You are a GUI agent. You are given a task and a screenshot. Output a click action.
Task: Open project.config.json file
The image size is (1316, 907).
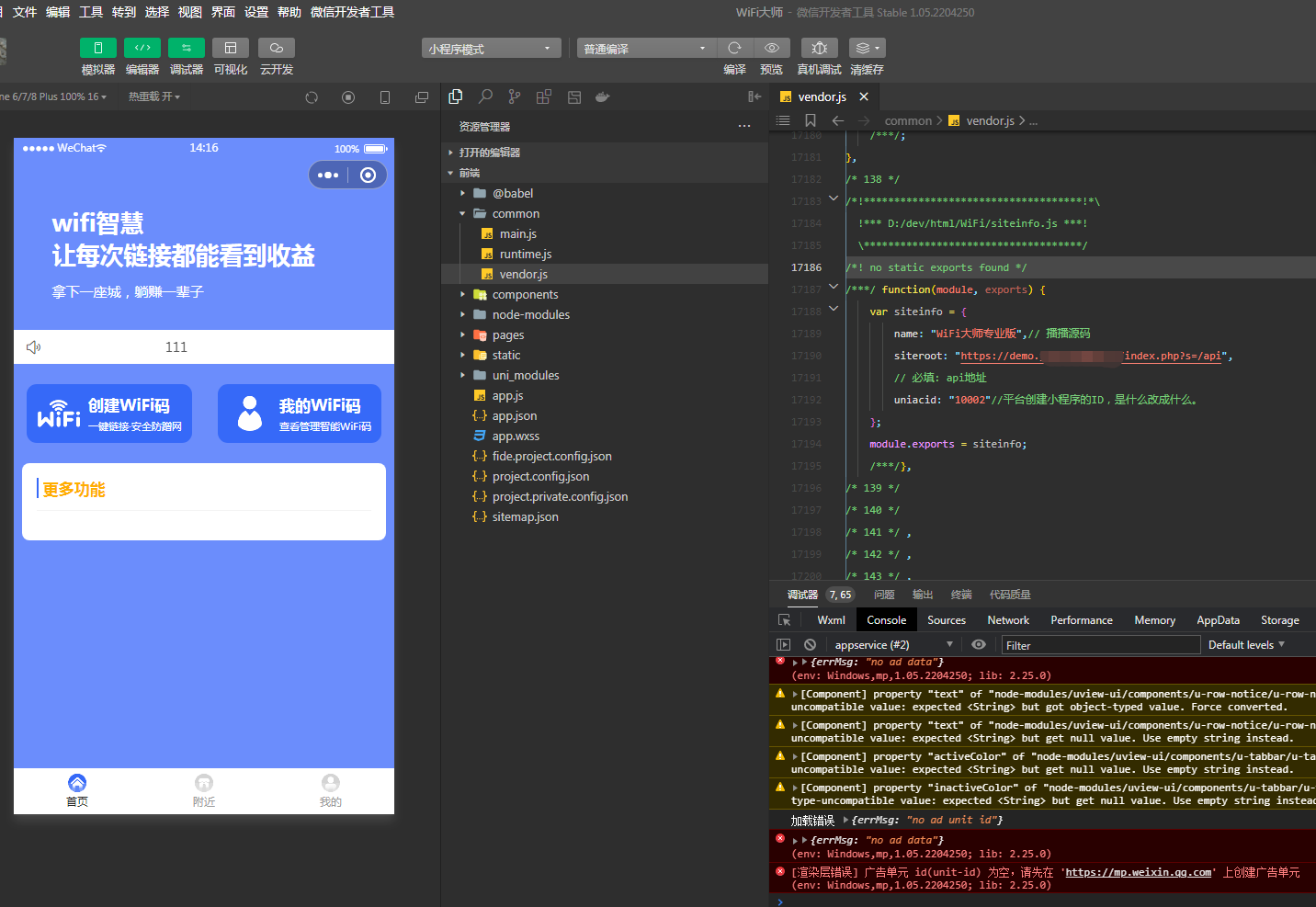tap(605, 476)
